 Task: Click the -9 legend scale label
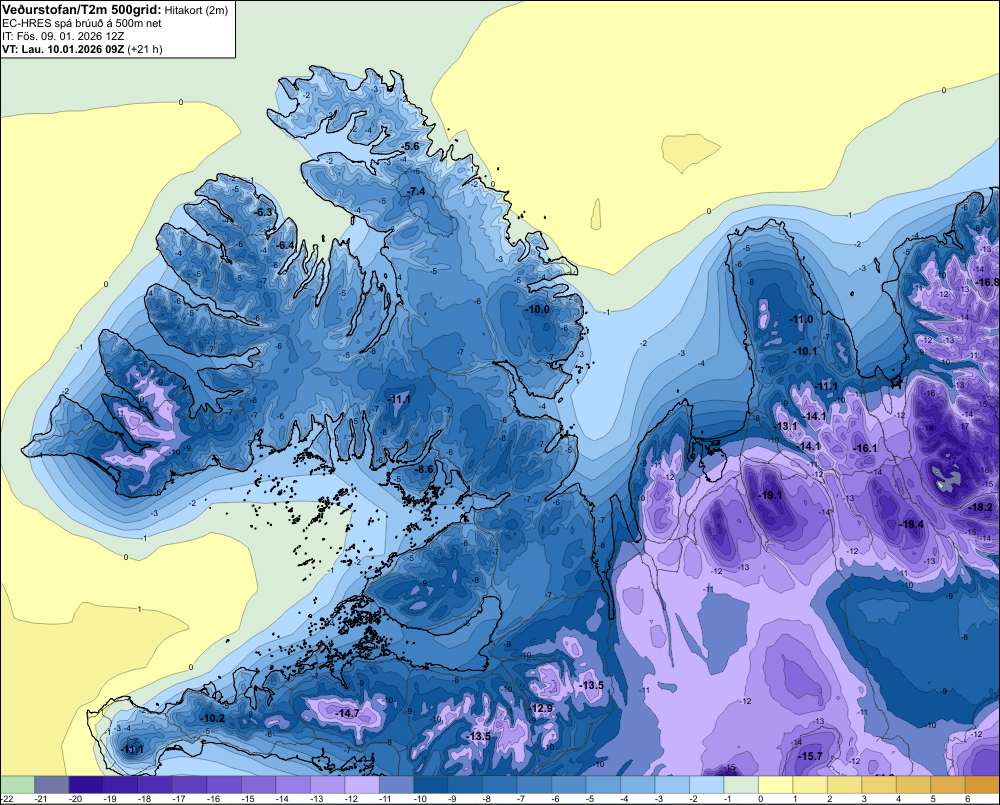point(451,799)
